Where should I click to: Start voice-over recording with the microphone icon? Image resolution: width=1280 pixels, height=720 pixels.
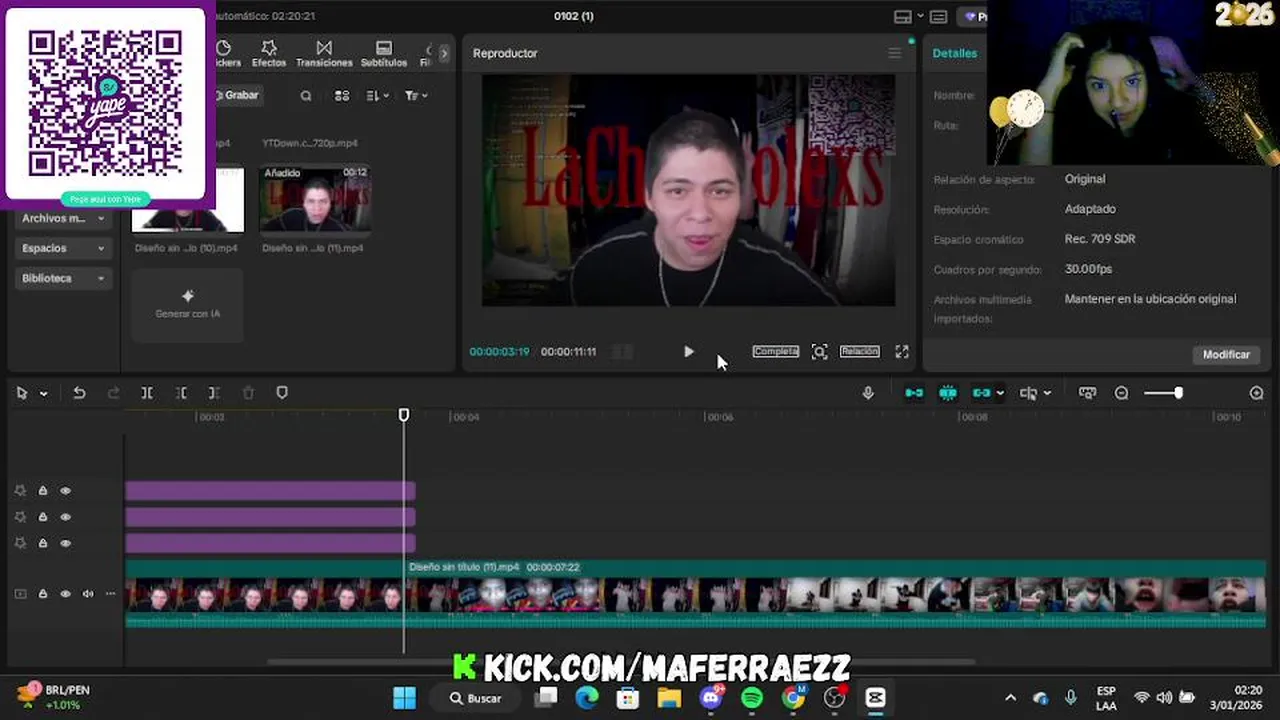pyautogui.click(x=868, y=393)
